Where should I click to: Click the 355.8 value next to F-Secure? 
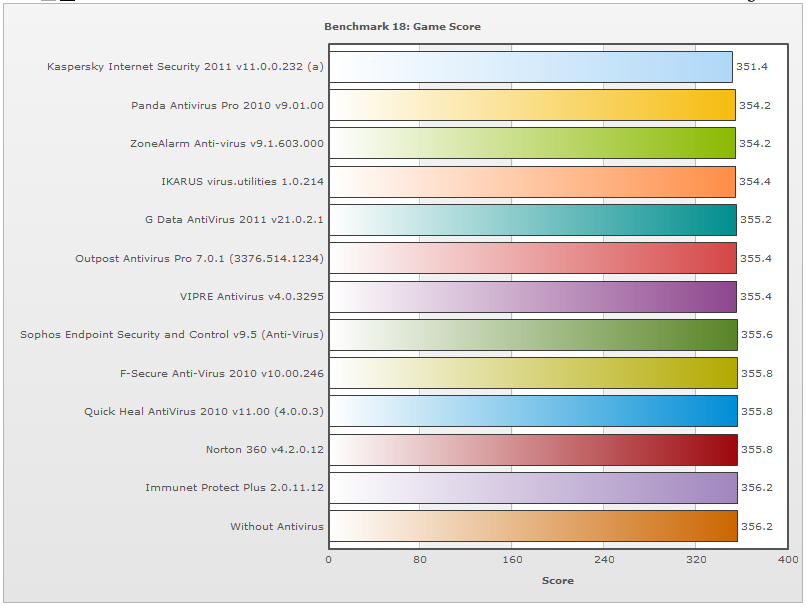click(757, 374)
